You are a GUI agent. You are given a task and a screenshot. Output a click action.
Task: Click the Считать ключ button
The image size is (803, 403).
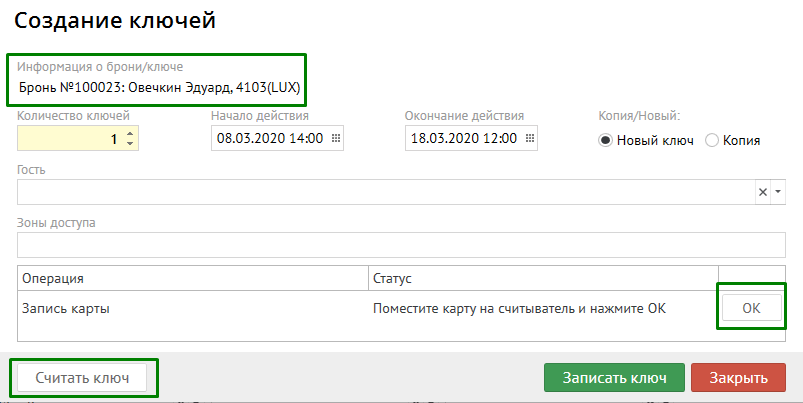coord(83,377)
